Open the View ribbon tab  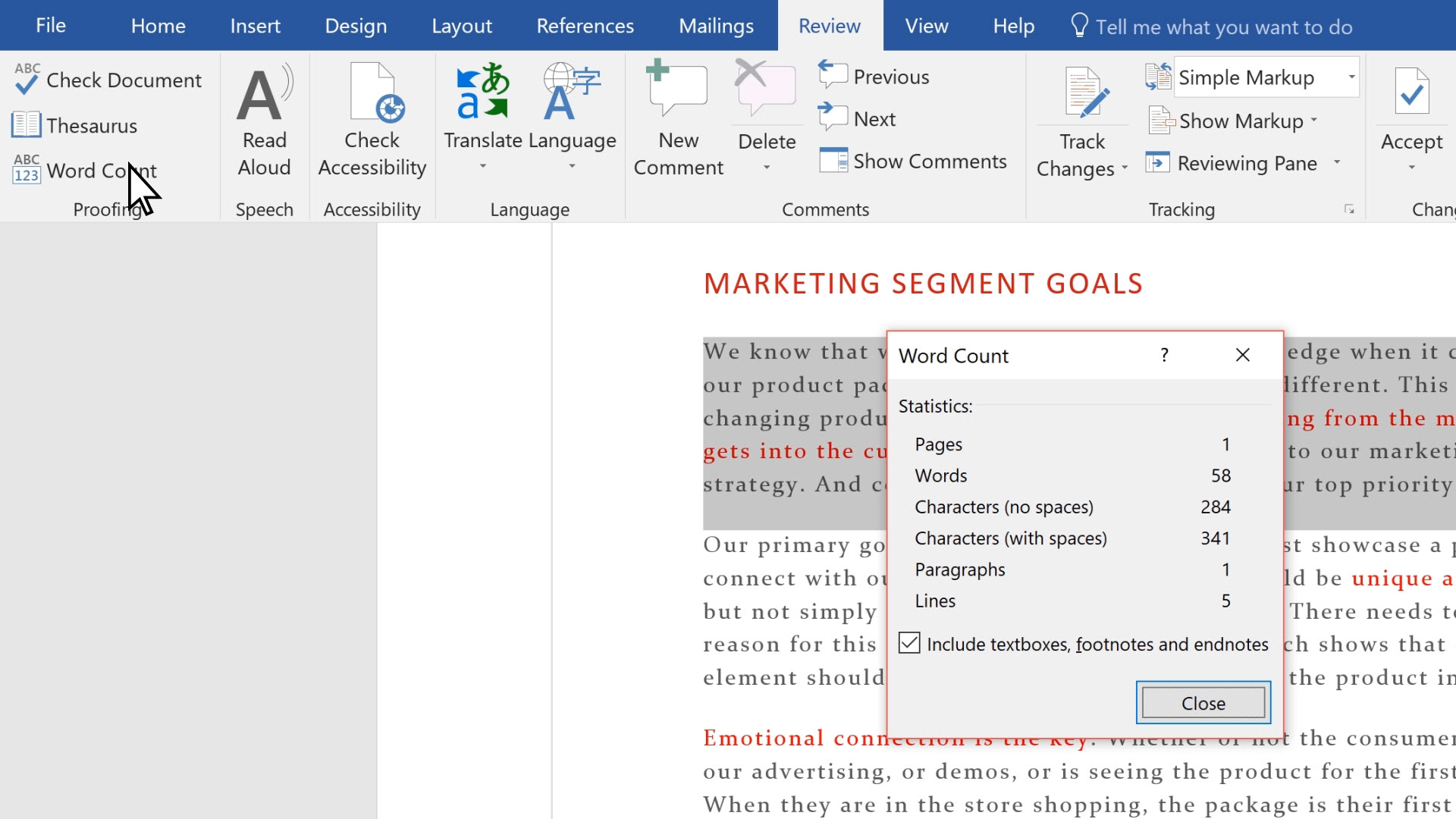(927, 25)
